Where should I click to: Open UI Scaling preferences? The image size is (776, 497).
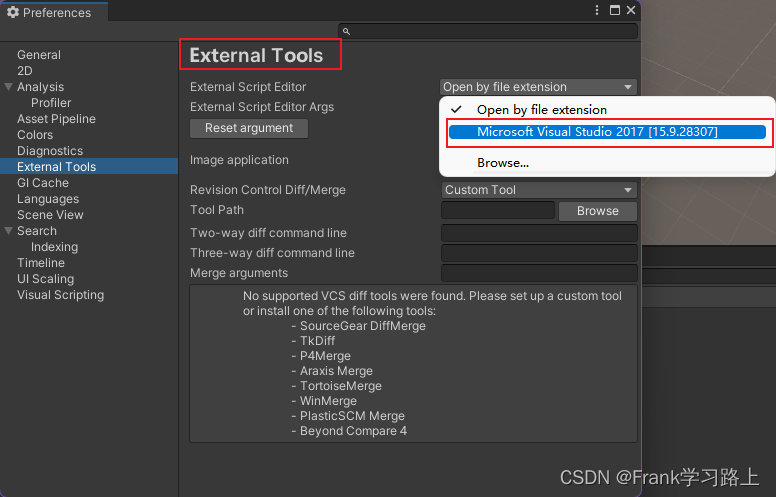46,279
